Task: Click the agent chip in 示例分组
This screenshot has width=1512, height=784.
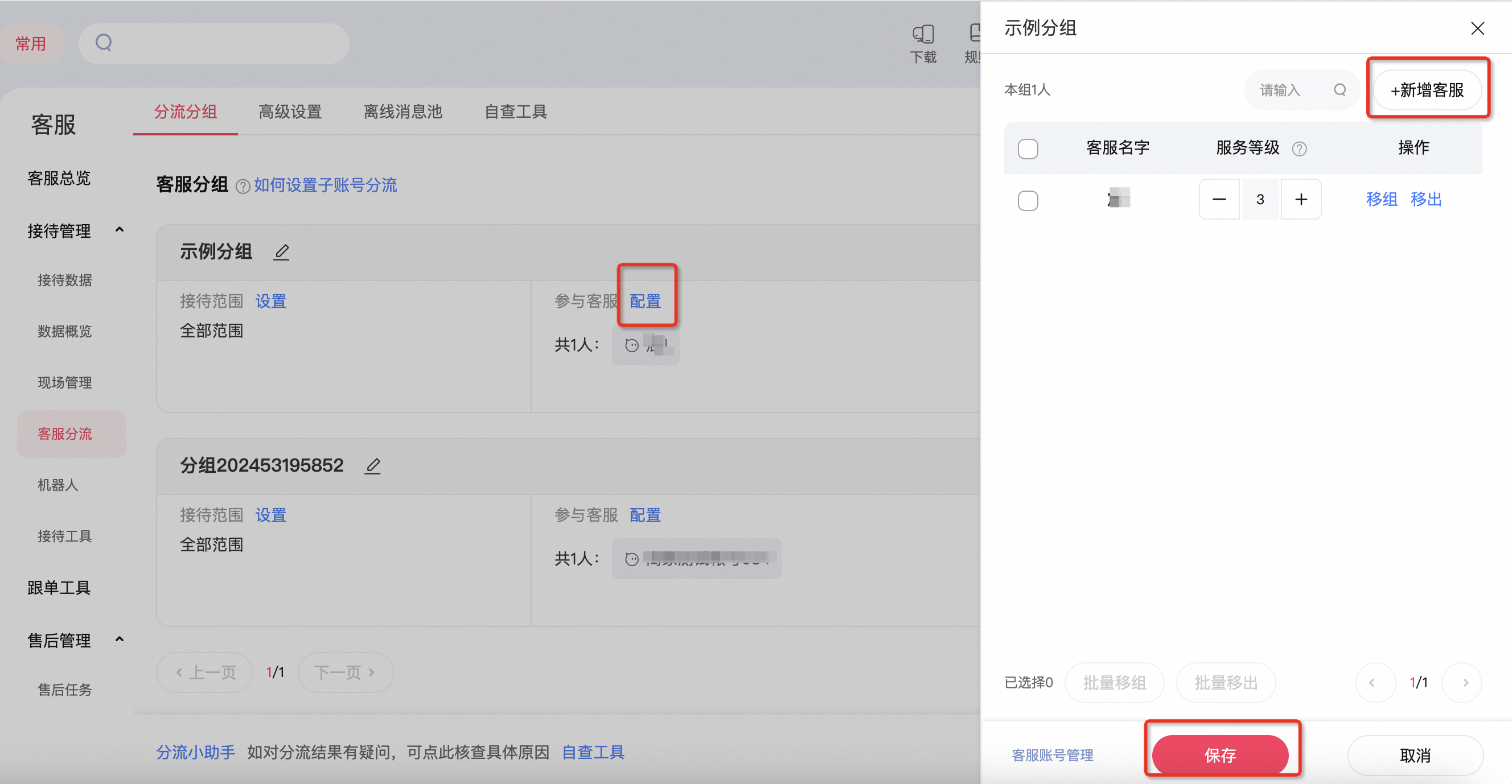Action: [645, 345]
